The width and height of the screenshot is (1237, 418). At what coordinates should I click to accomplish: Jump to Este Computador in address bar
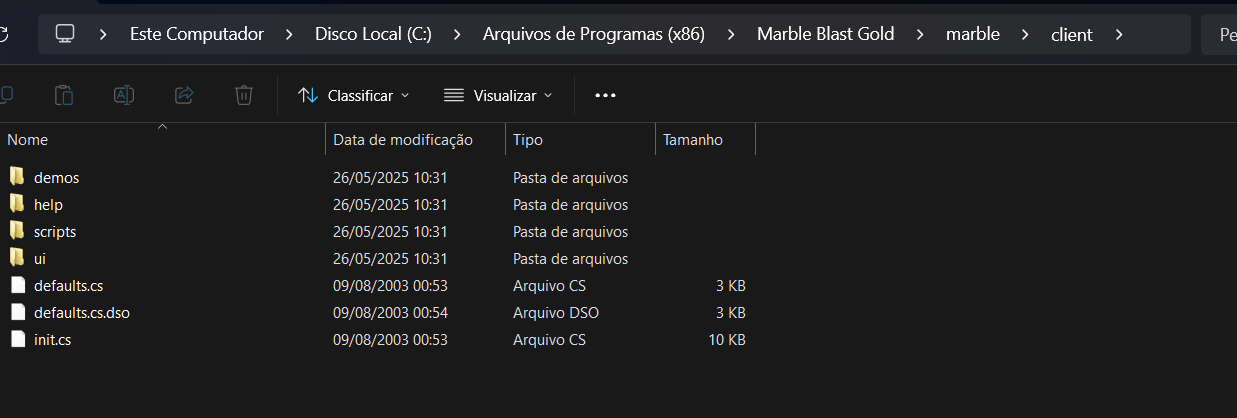pyautogui.click(x=197, y=34)
